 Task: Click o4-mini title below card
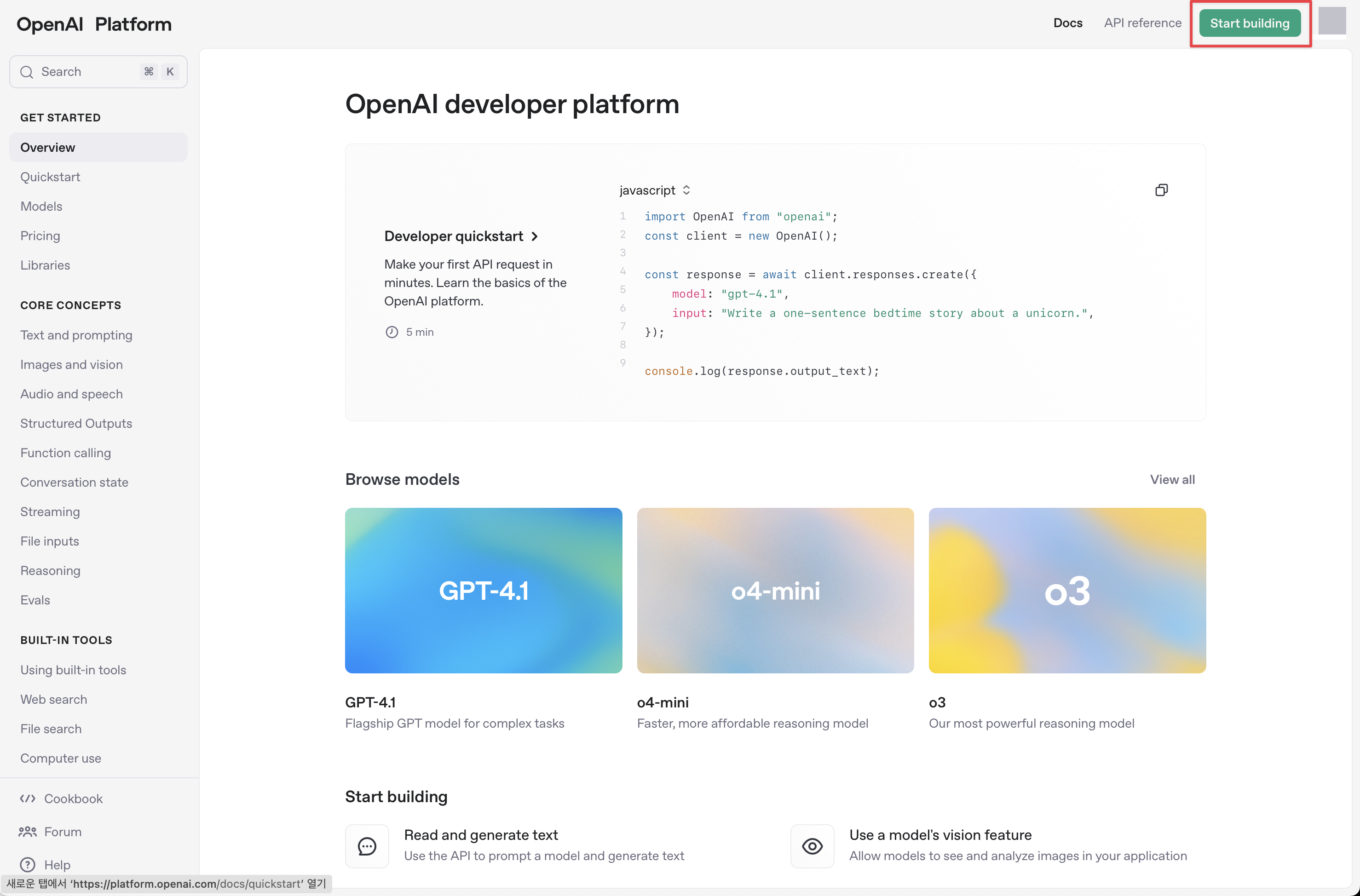663,702
